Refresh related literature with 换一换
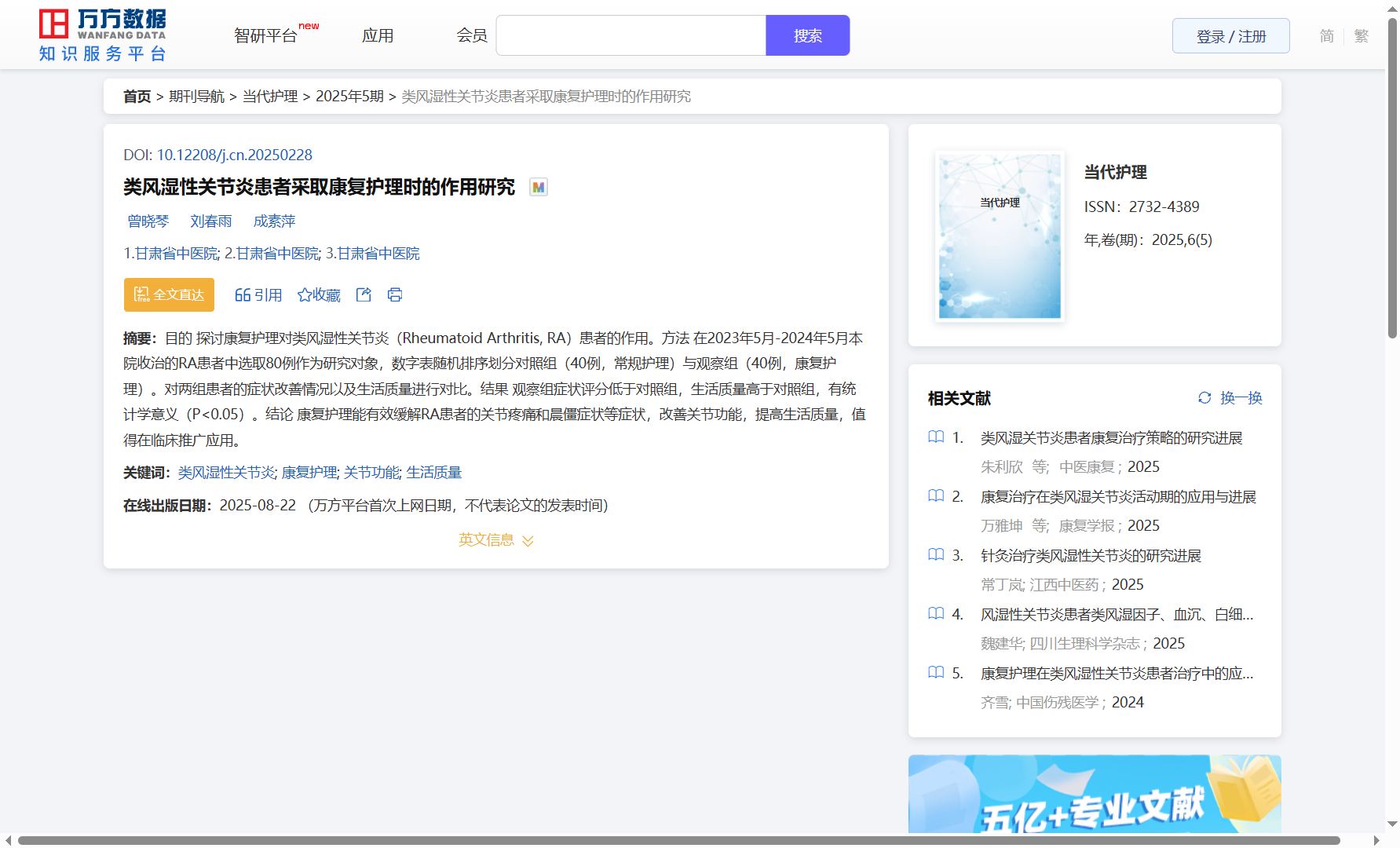 click(1230, 398)
